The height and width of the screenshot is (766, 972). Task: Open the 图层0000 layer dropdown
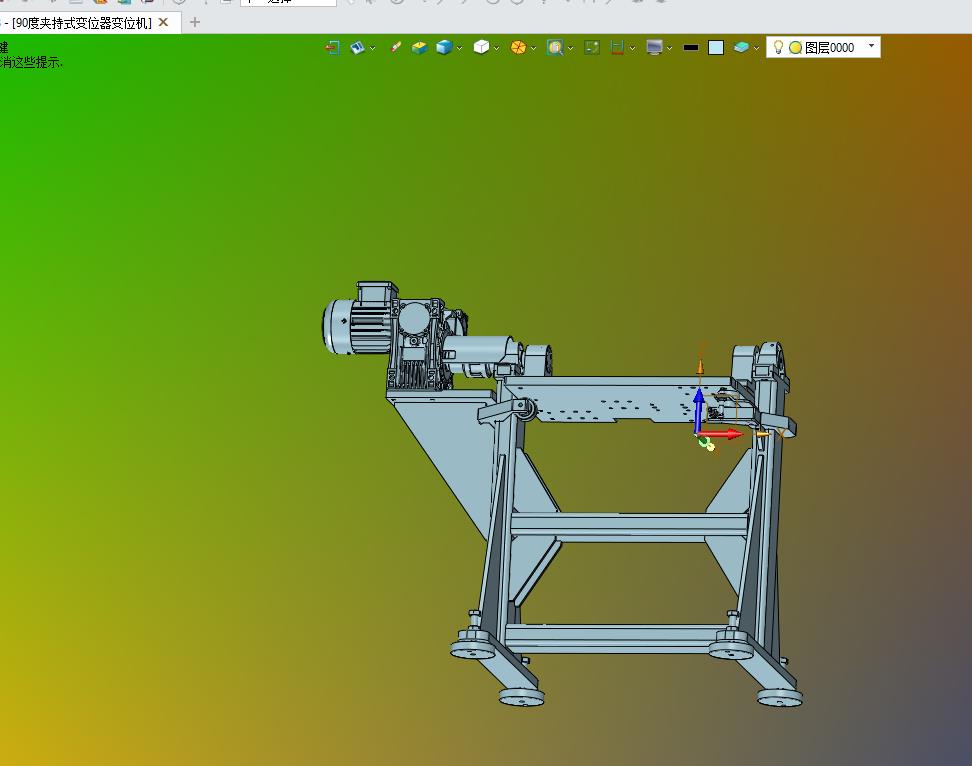(x=871, y=46)
